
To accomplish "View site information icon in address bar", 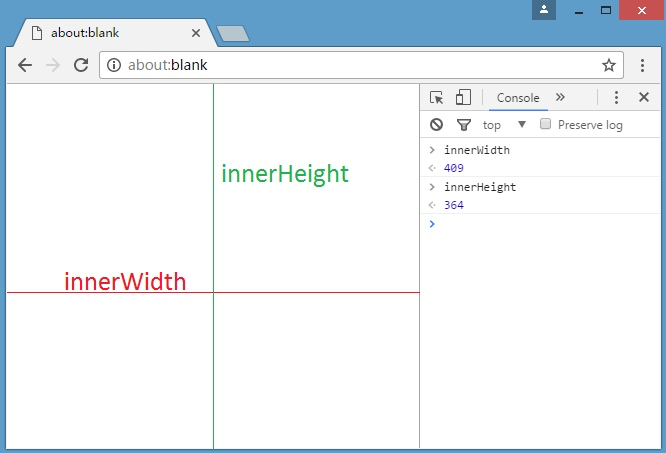I will (x=114, y=65).
